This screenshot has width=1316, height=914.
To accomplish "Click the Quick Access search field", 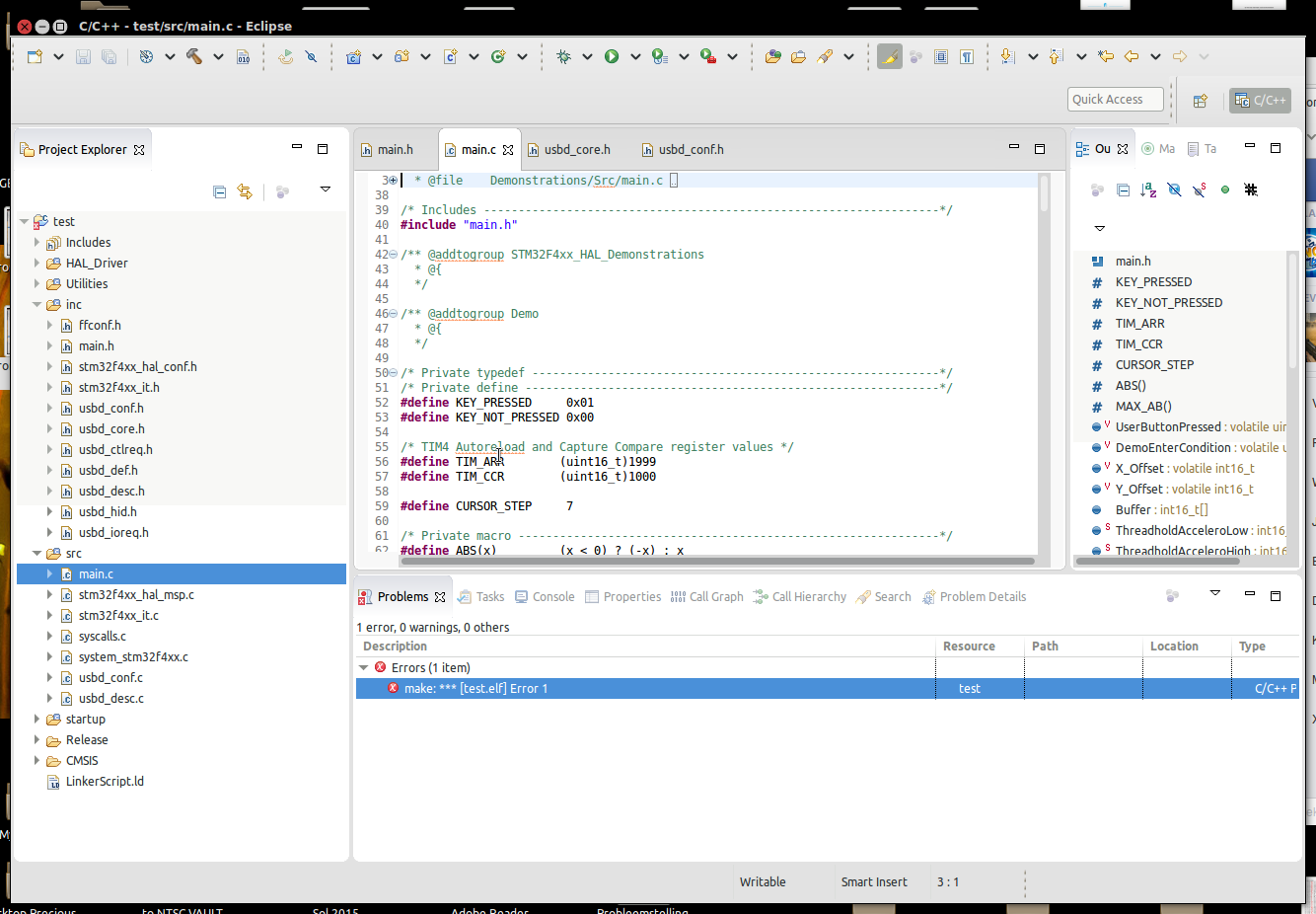I will (1115, 100).
